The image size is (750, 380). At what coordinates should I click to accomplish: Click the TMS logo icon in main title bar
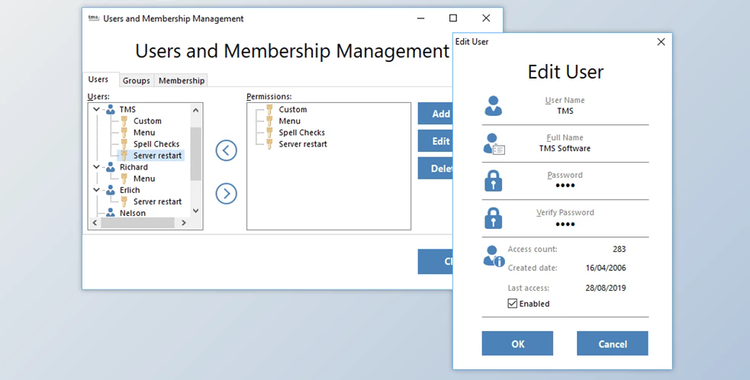point(93,18)
